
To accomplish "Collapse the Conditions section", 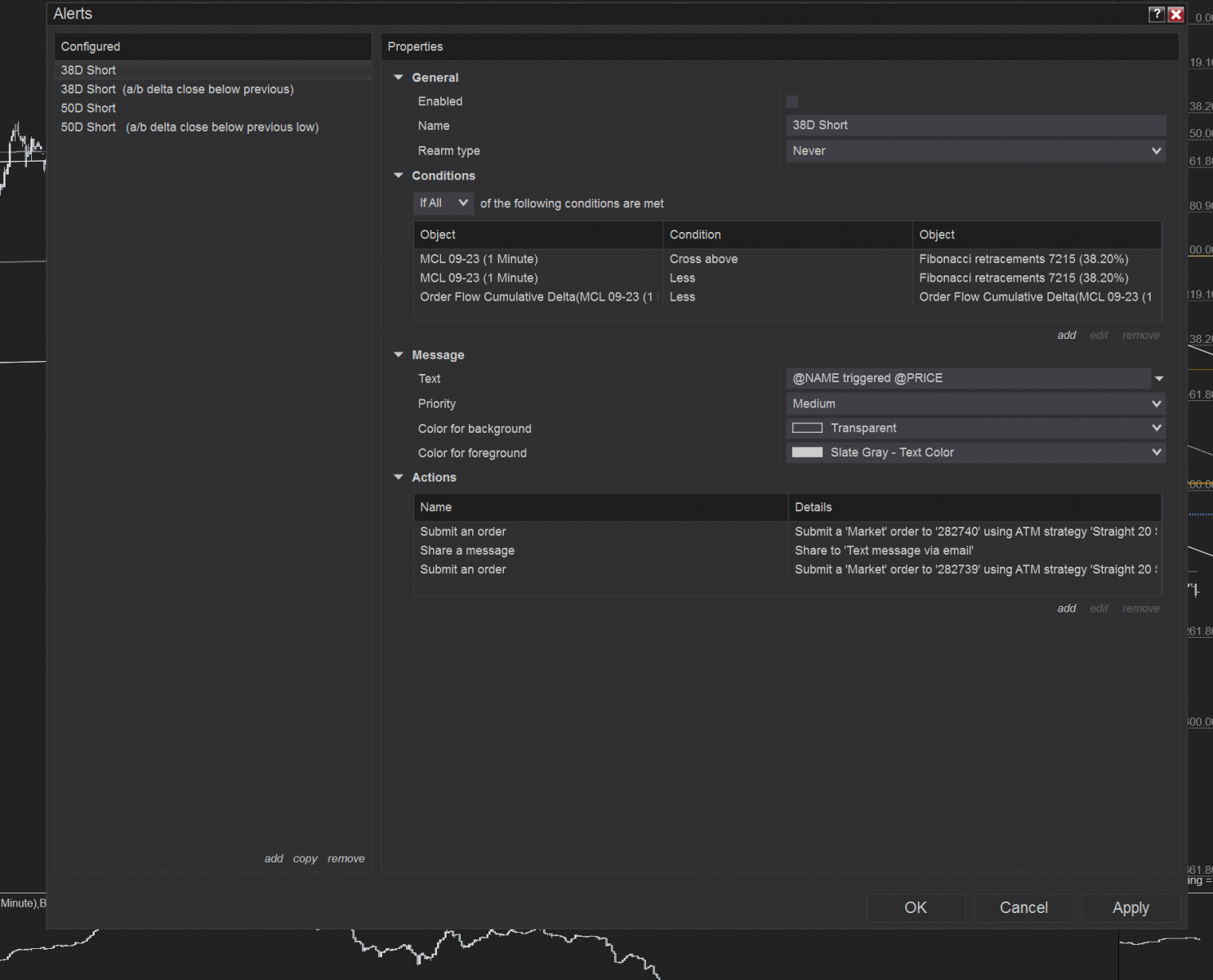I will tap(399, 176).
